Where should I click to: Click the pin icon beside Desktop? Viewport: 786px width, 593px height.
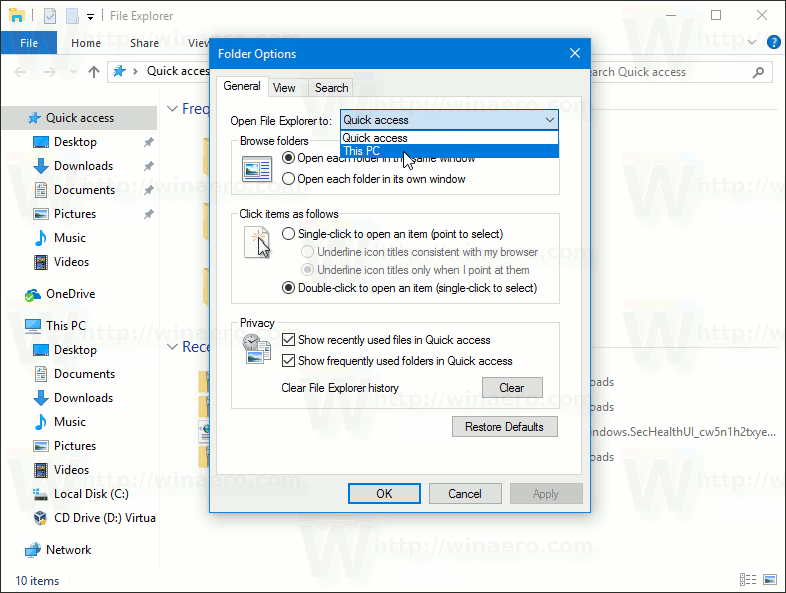tap(148, 142)
